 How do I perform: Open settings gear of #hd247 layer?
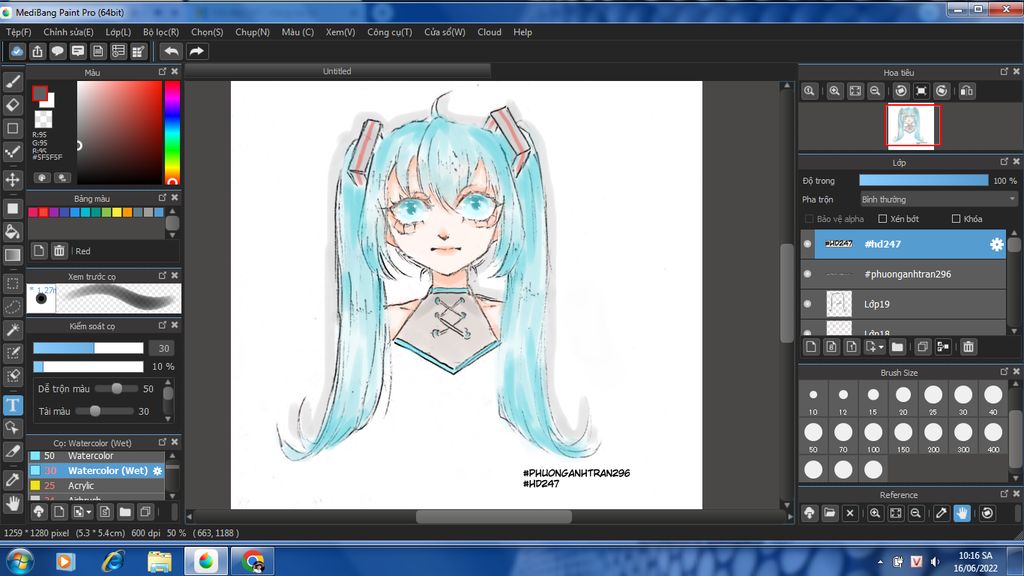pyautogui.click(x=996, y=244)
